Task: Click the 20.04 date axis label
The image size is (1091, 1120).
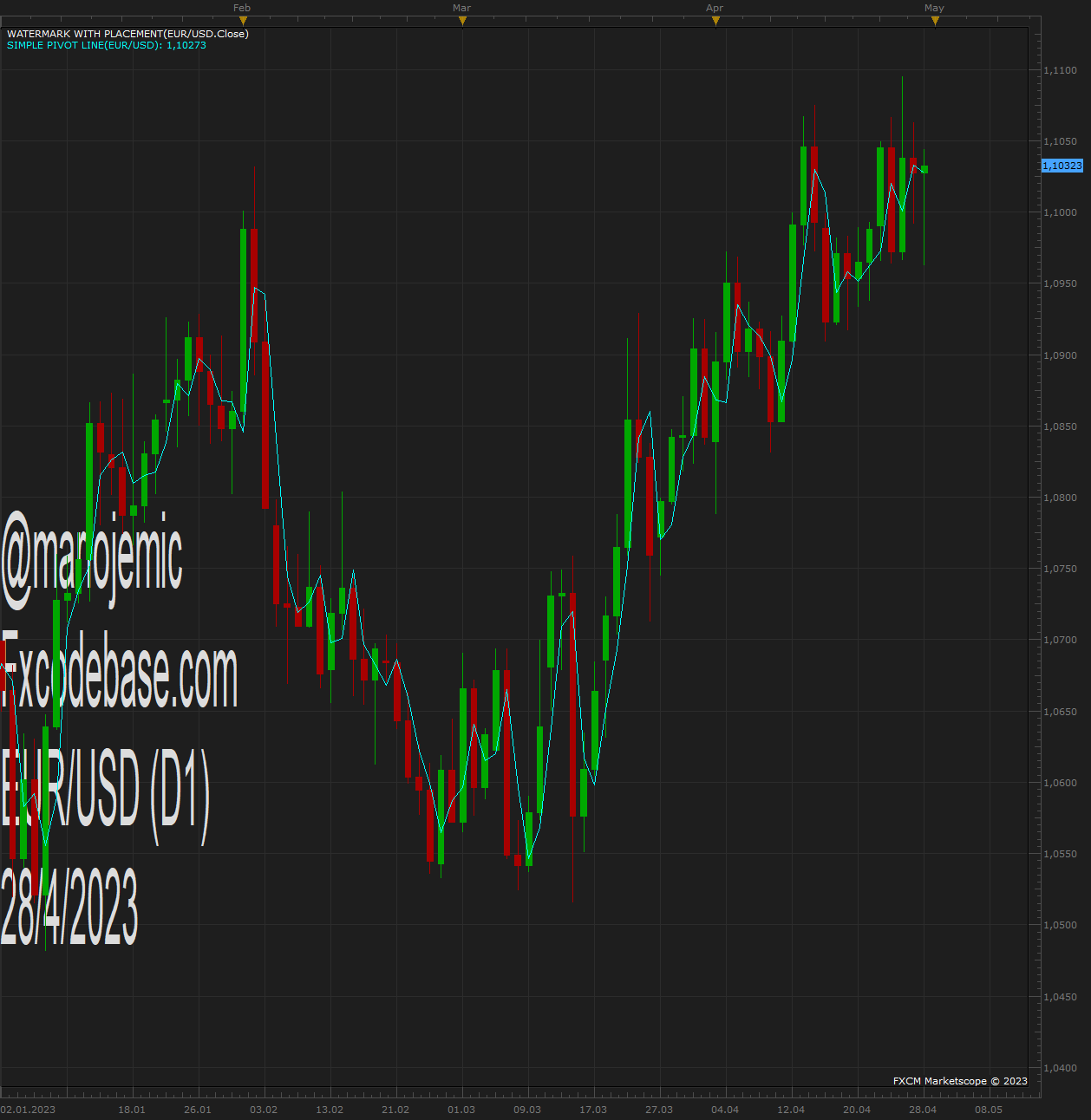Action: 857,1110
